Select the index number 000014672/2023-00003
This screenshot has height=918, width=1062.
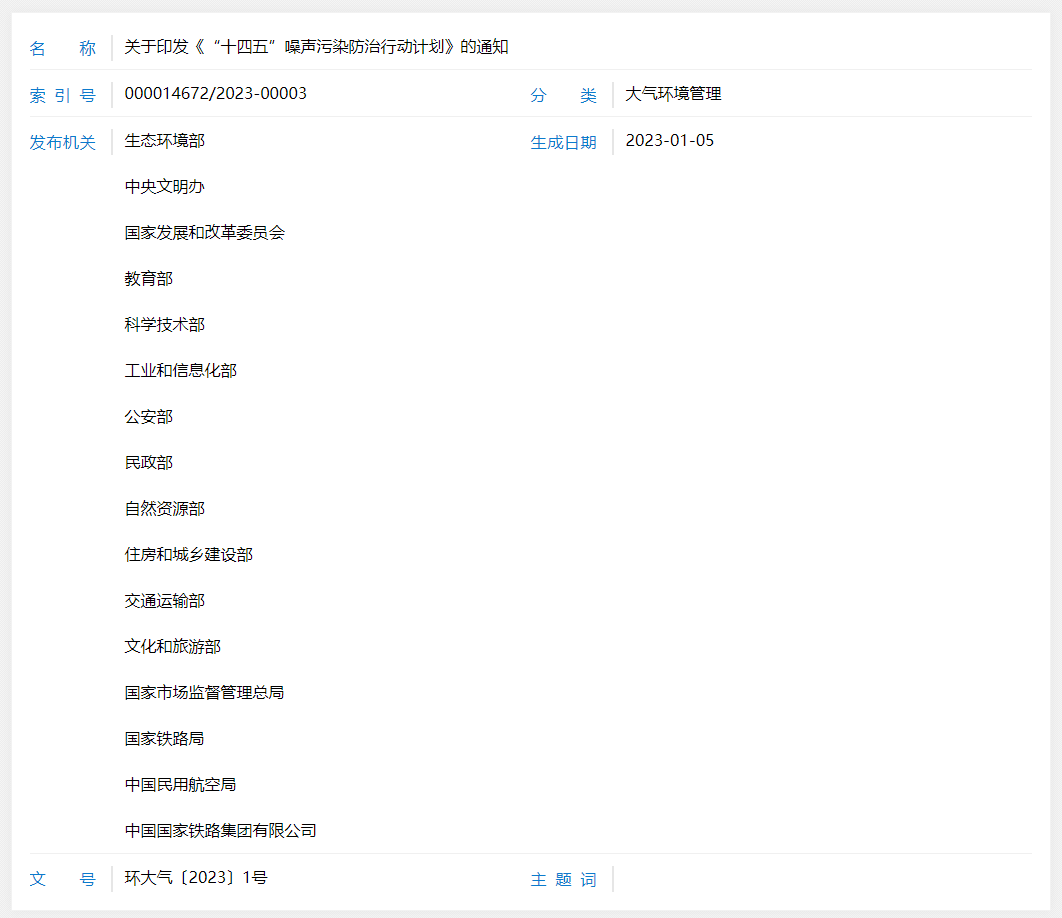coord(217,93)
